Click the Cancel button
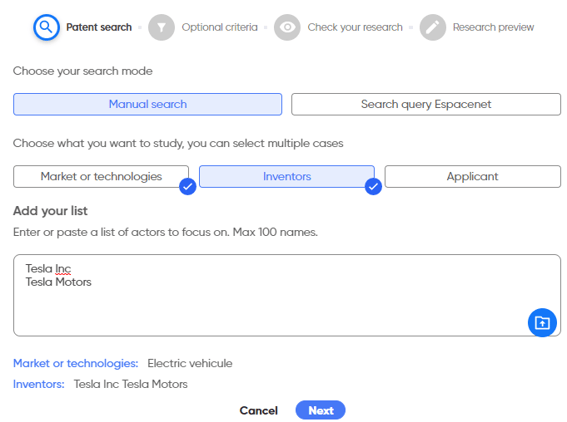Viewport: 567px width, 422px height. 259,410
